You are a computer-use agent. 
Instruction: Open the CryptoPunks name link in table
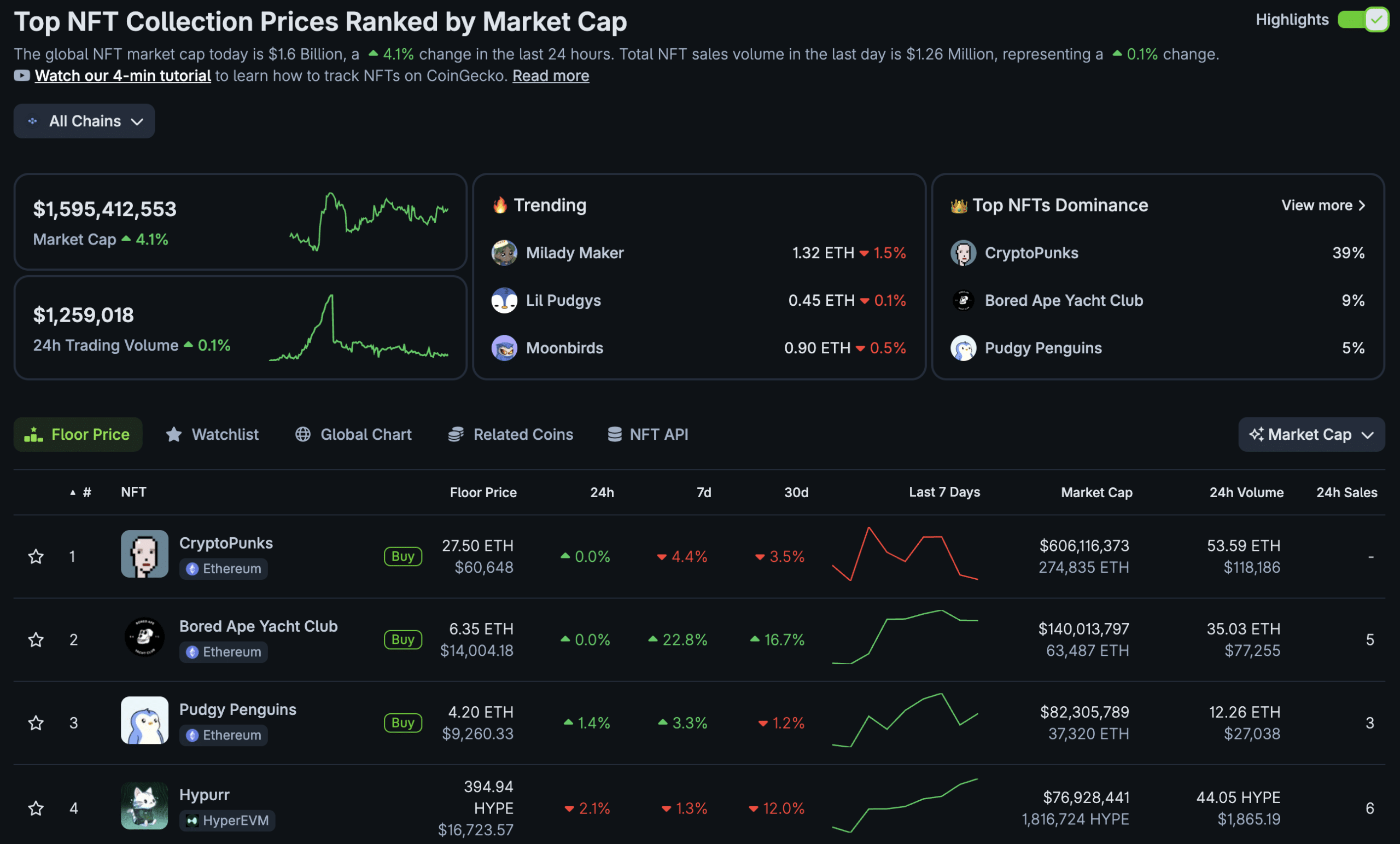pyautogui.click(x=226, y=543)
